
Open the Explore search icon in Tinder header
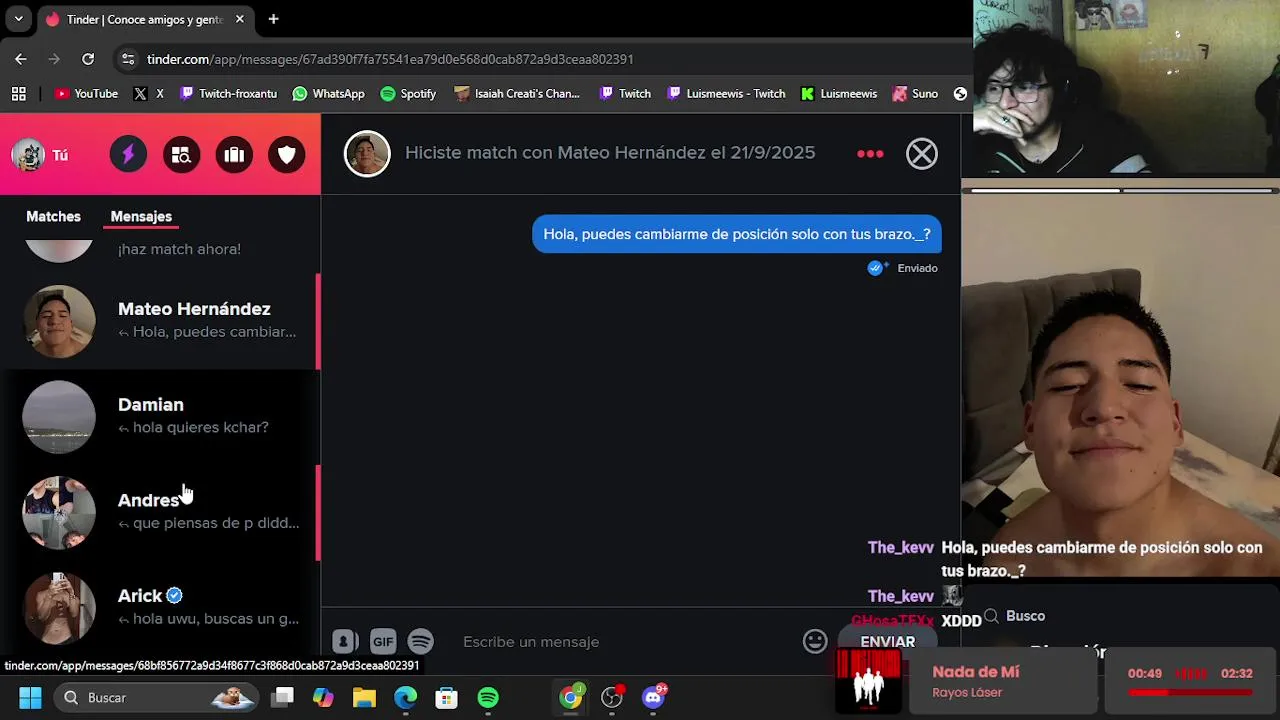[181, 155]
